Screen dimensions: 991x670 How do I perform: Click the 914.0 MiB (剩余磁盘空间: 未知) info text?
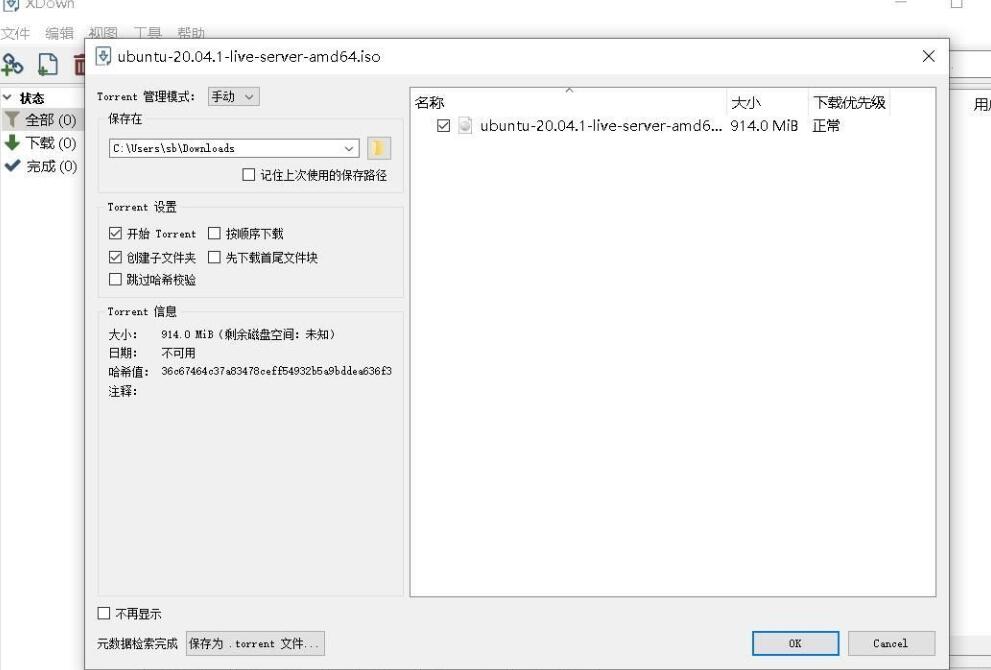point(248,334)
